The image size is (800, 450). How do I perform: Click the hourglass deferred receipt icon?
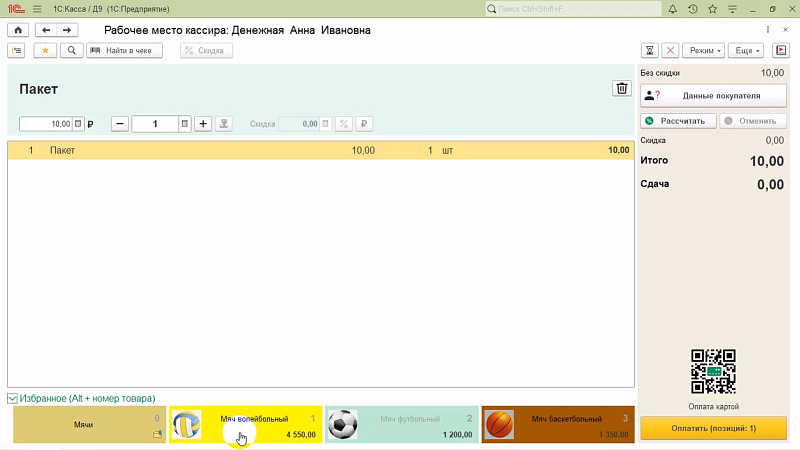[650, 50]
